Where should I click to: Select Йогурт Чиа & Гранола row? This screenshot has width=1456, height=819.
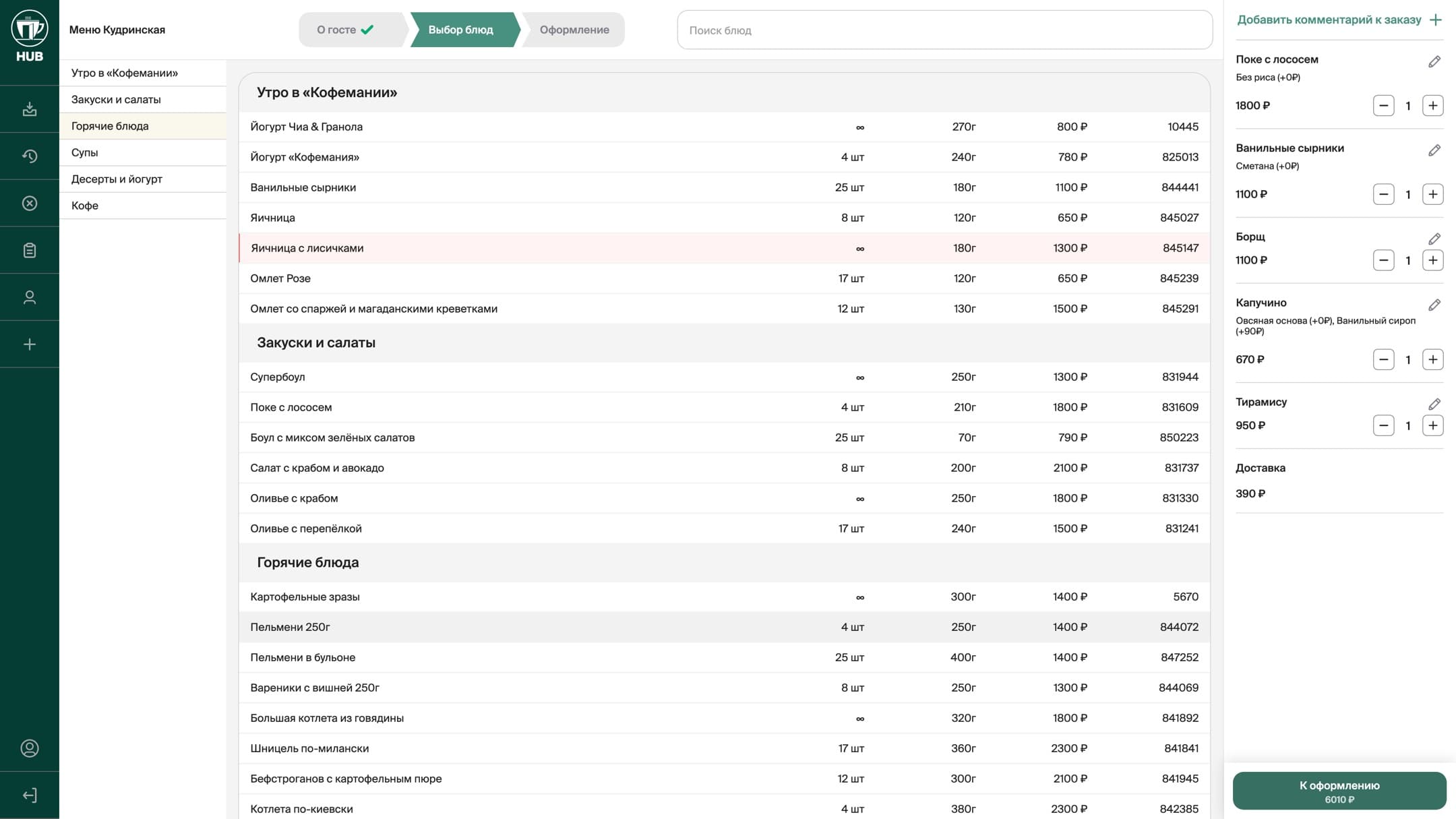pyautogui.click(x=725, y=127)
